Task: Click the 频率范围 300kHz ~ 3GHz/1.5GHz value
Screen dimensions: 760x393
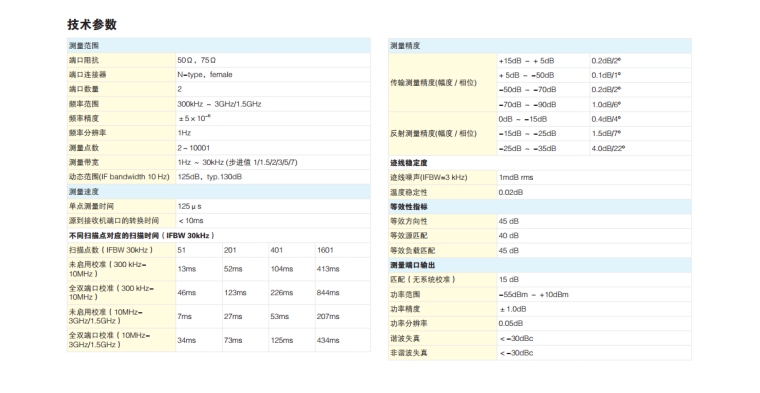Action: [219, 104]
